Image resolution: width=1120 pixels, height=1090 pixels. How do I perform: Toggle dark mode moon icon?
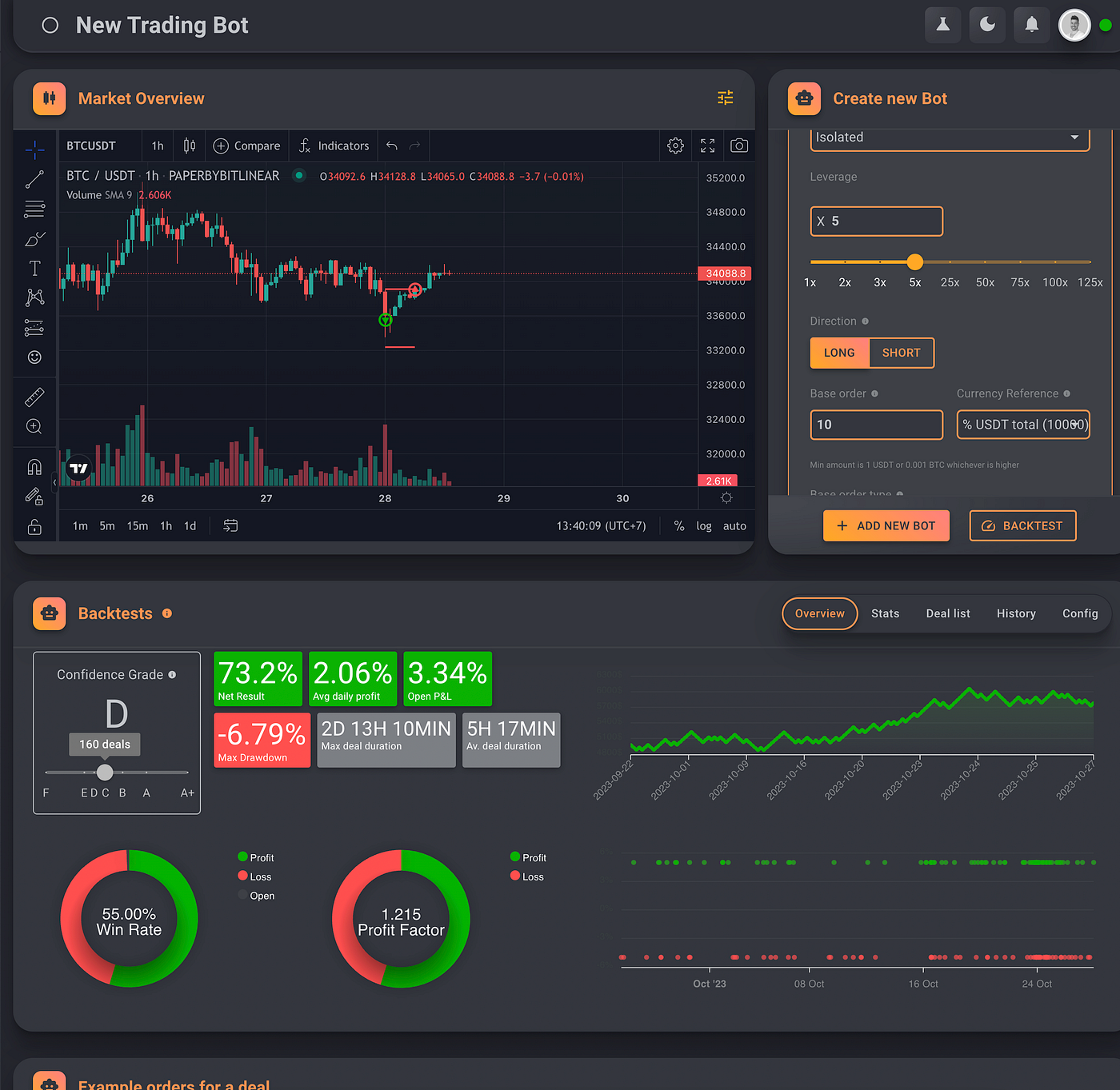(988, 25)
